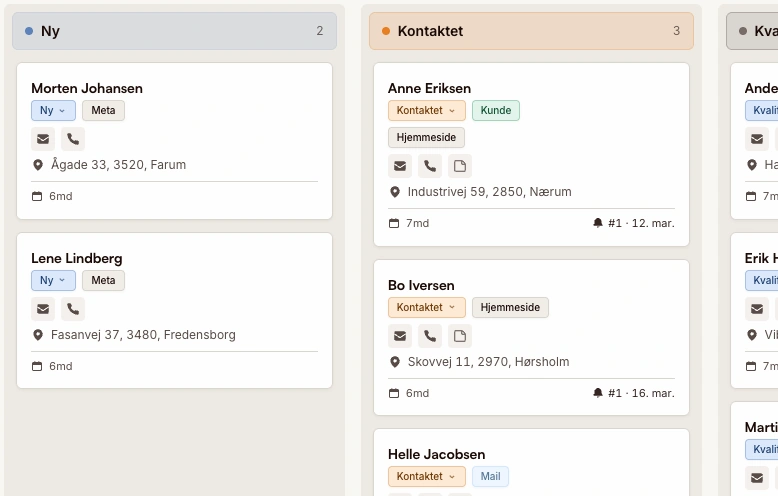Open Lene Lindberg's Ny status dropdown
This screenshot has width=778, height=496.
54,280
